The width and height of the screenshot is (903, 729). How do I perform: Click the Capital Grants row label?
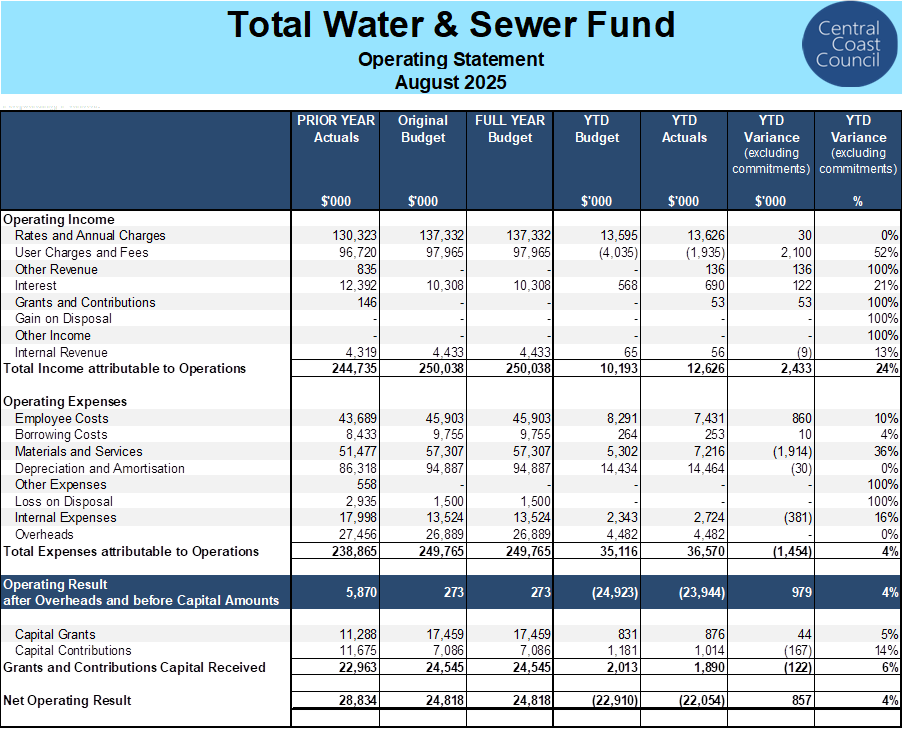click(57, 634)
